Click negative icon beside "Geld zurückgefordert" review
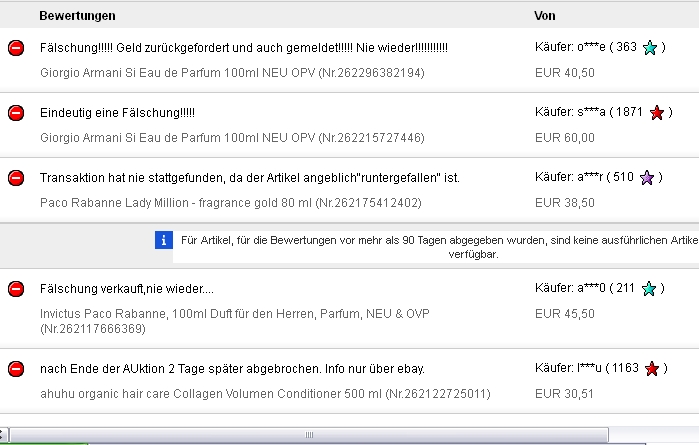The height and width of the screenshot is (445, 699). pyautogui.click(x=16, y=48)
